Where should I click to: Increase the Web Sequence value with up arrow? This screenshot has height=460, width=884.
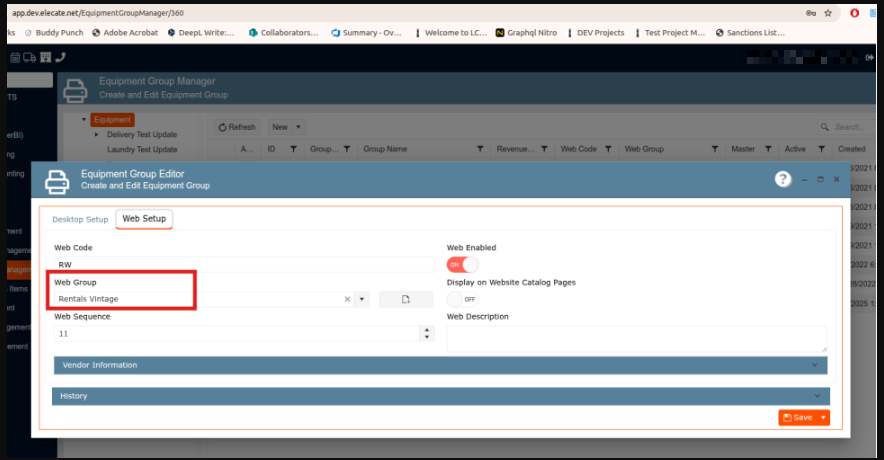429,330
